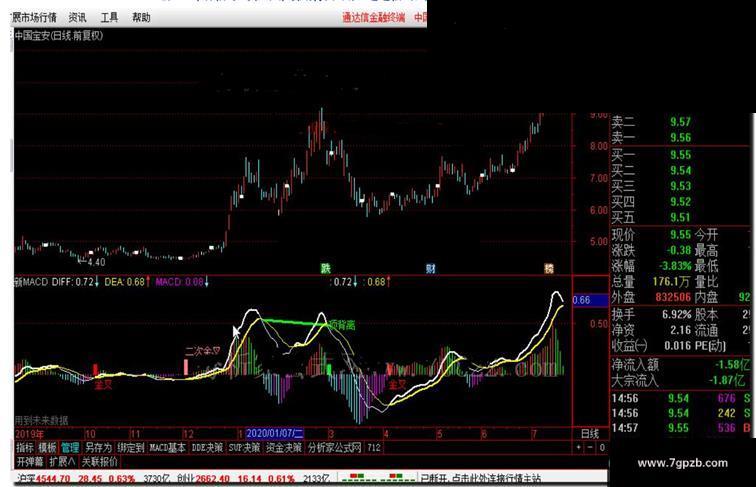
Task: Click the DEA: 0.68 value
Action: (124, 282)
